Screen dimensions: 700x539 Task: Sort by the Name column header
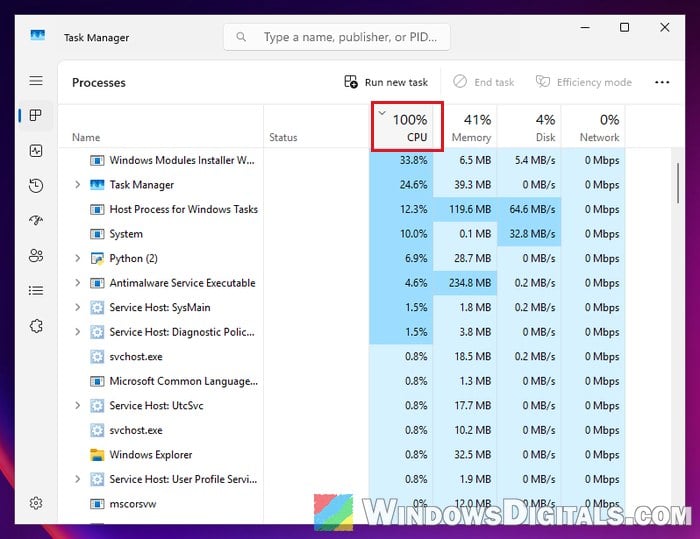(161, 127)
